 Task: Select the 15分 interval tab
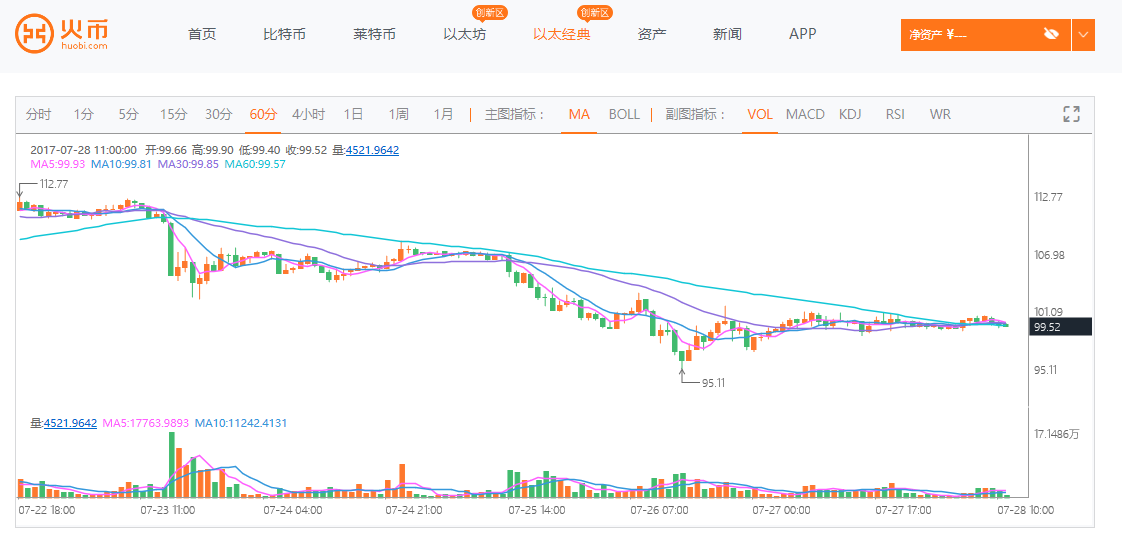pos(174,114)
